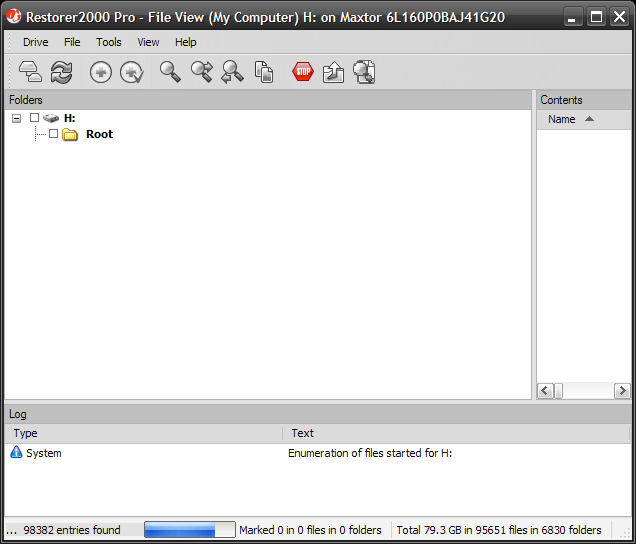The width and height of the screenshot is (636, 544).
Task: Click the Text column header in Log
Action: (x=456, y=433)
